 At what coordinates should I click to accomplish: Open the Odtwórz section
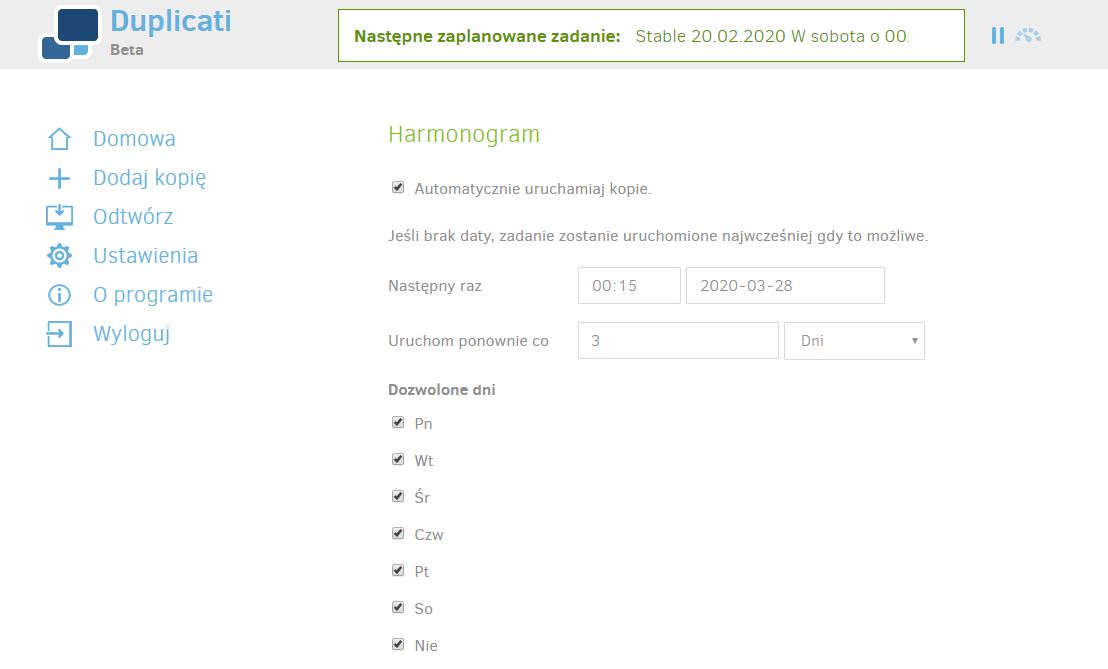[133, 217]
